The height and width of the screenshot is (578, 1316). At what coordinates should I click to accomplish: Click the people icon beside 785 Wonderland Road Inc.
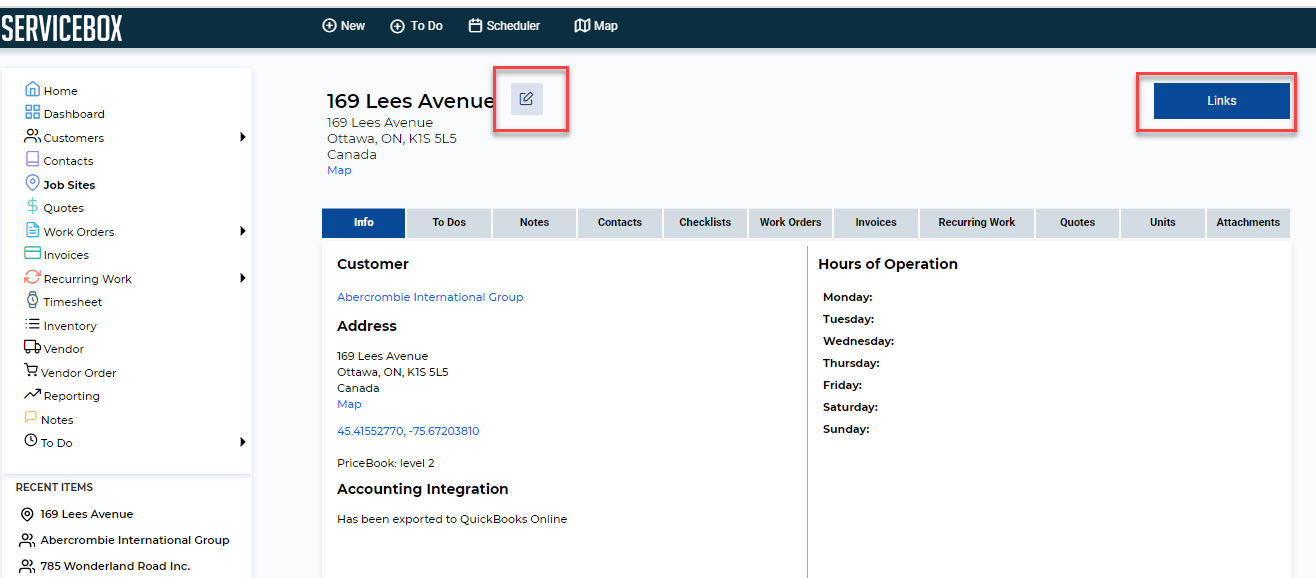point(27,566)
